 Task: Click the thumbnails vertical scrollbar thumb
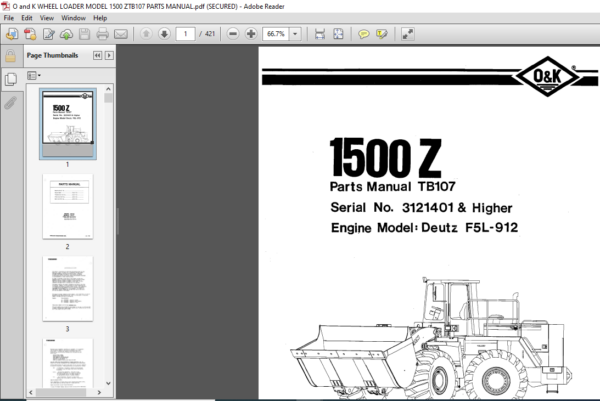point(108,98)
